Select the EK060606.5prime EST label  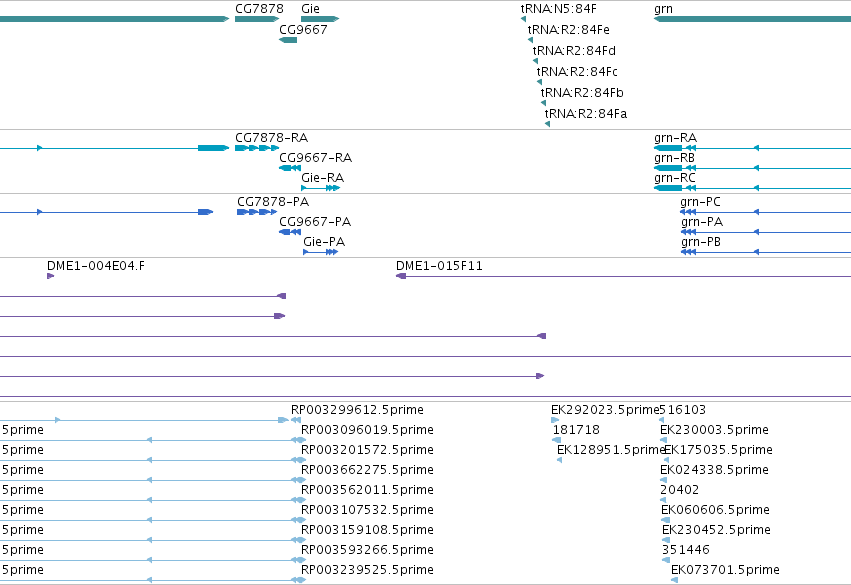pos(715,510)
